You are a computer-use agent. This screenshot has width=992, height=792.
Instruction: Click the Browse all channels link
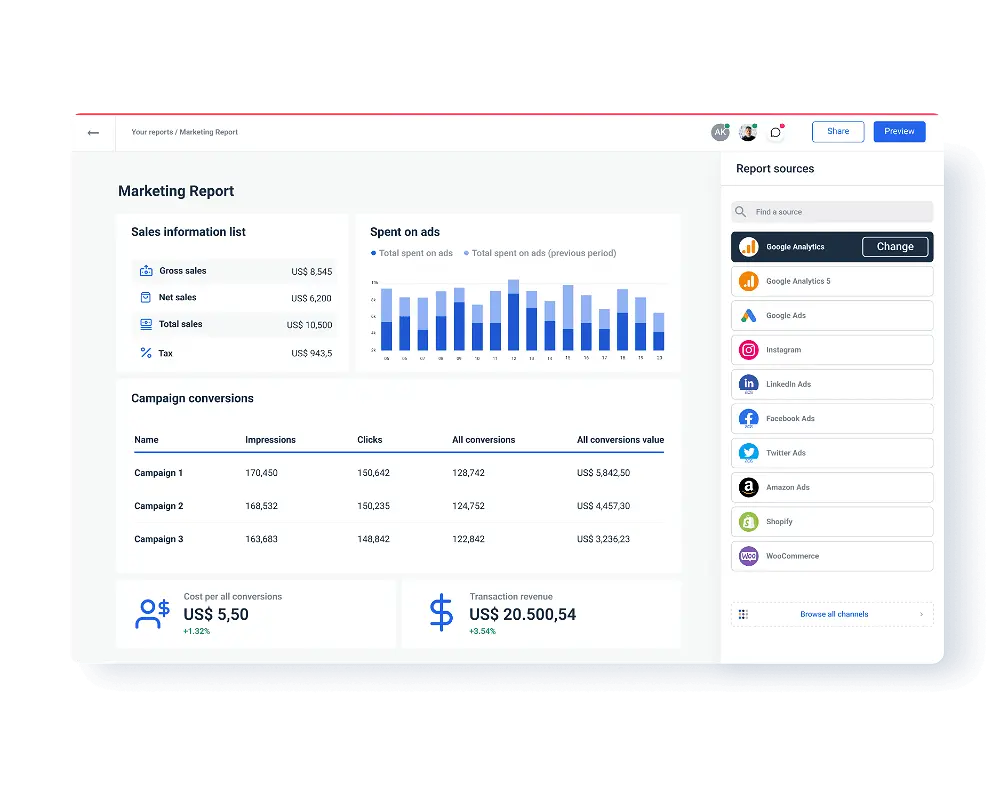point(834,614)
